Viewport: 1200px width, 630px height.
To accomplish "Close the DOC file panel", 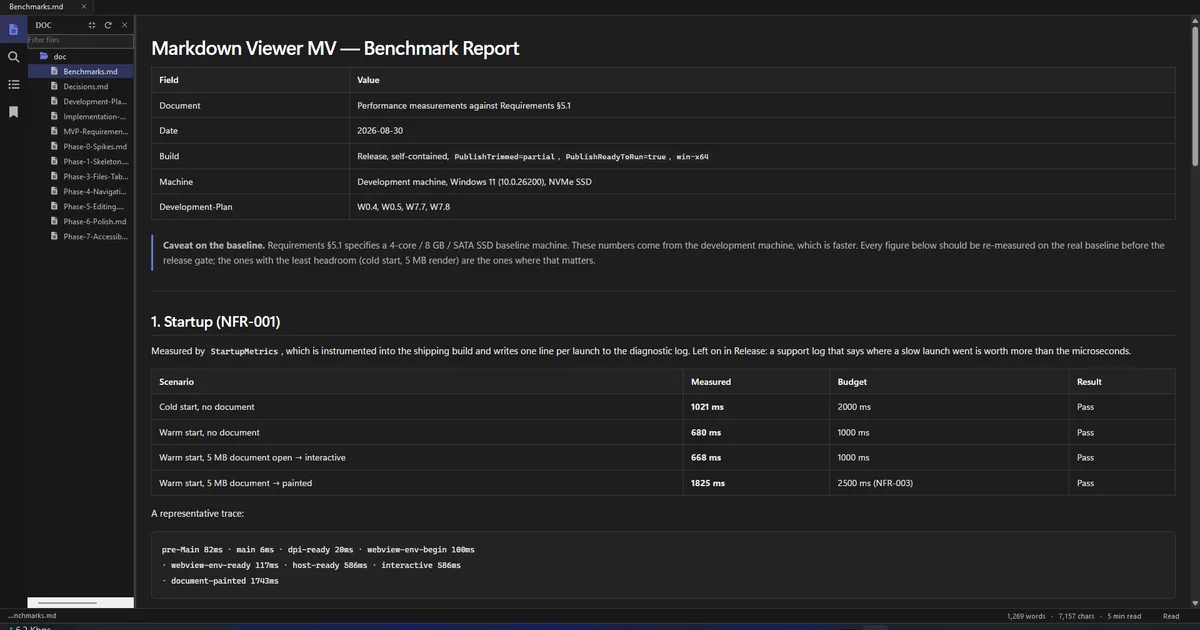I will point(124,25).
